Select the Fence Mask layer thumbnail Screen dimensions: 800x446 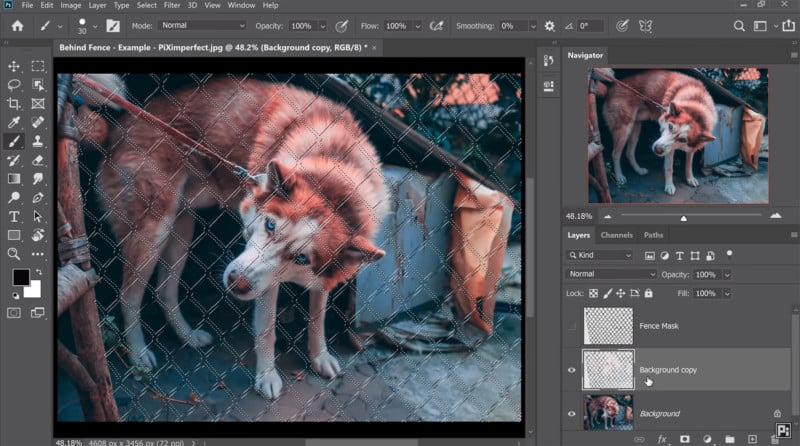(608, 326)
